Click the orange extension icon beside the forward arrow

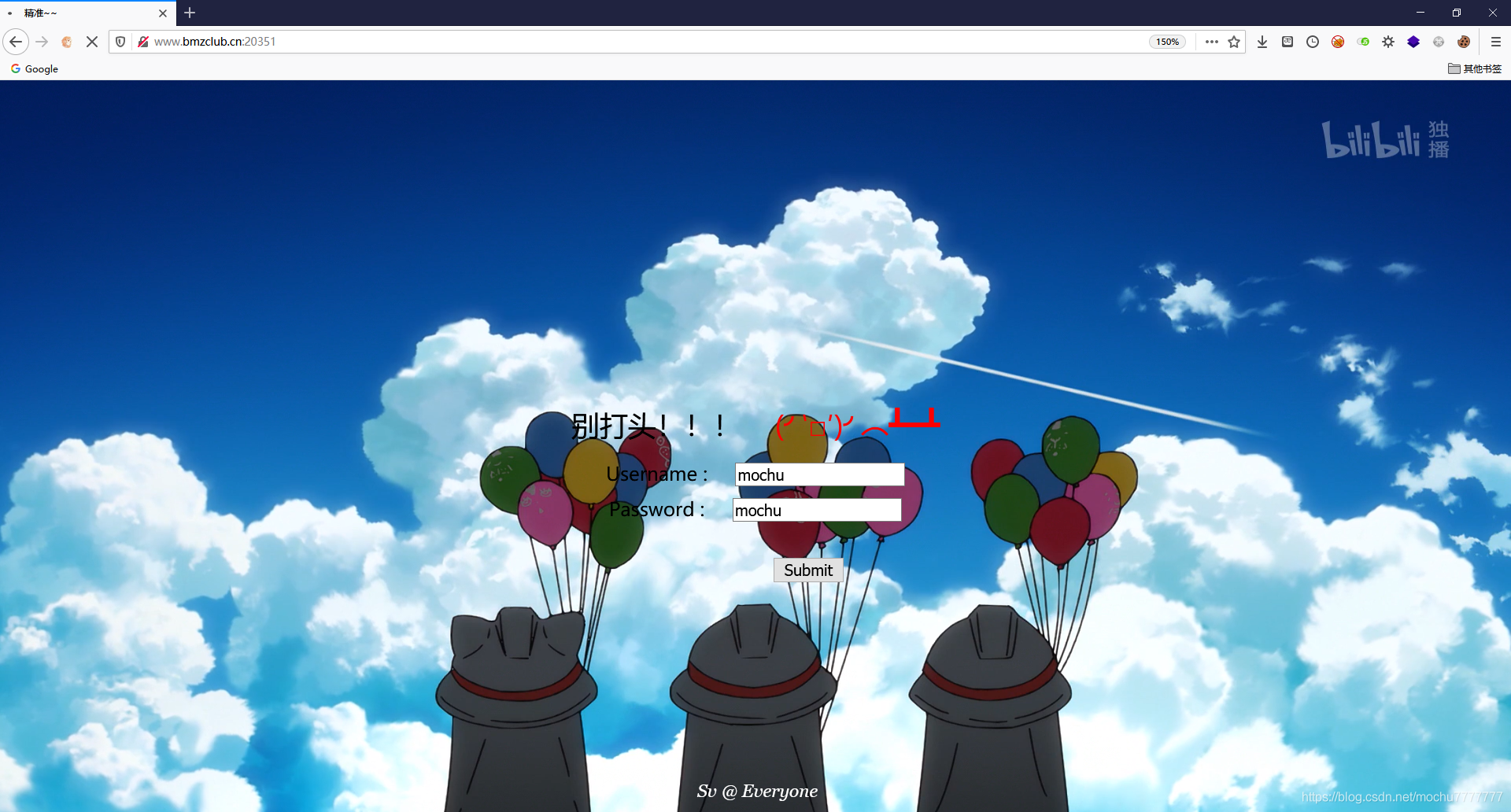pos(67,42)
